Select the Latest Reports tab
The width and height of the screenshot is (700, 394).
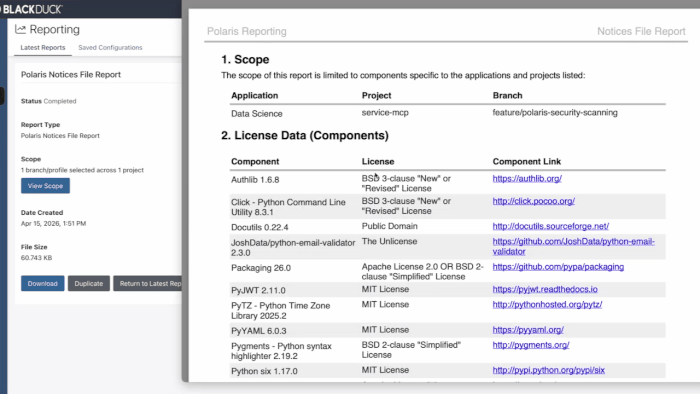click(x=43, y=47)
